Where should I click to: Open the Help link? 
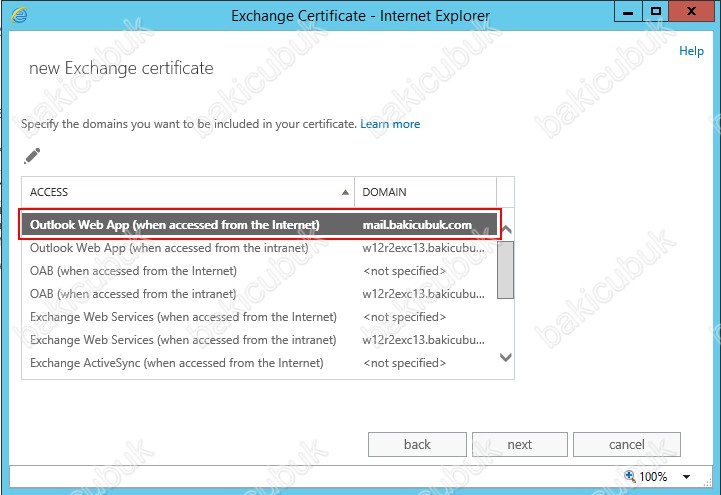pos(691,51)
